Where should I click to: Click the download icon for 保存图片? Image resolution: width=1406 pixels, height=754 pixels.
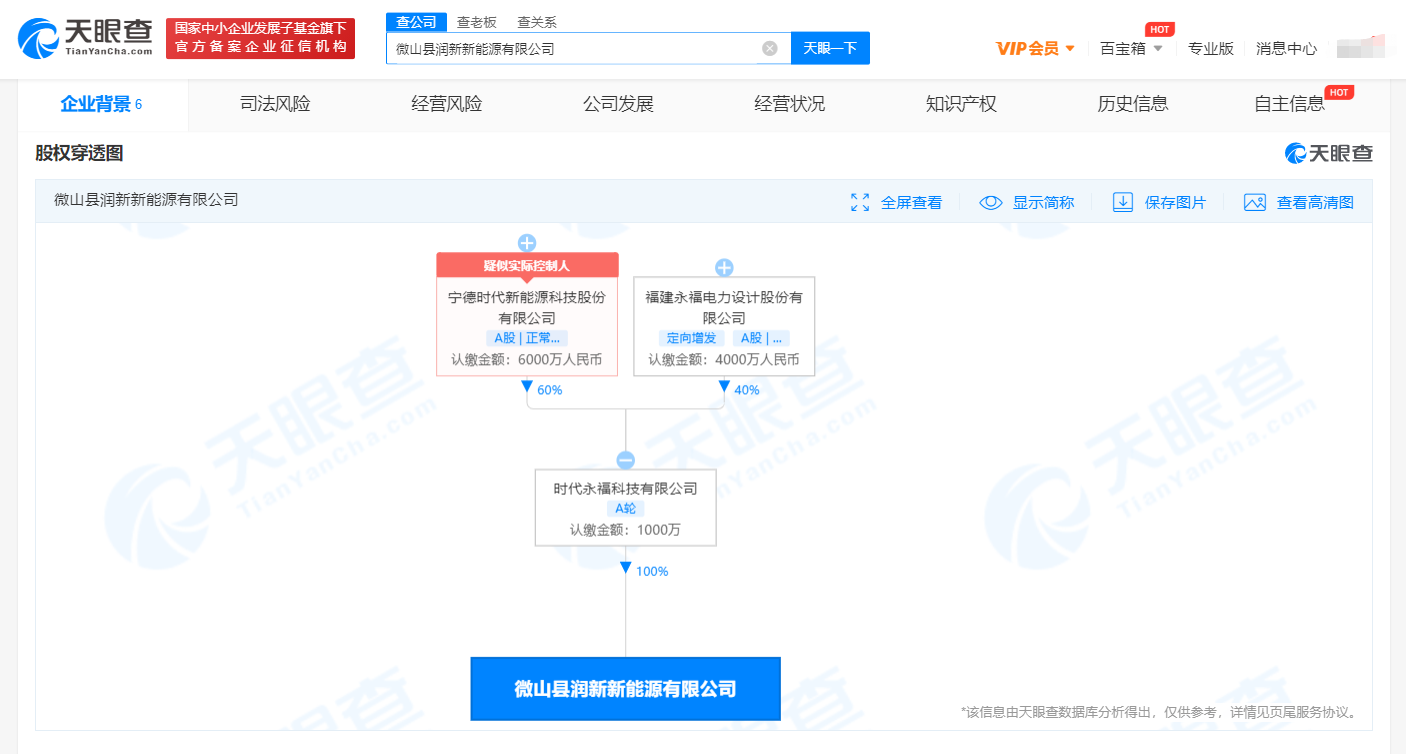[1123, 202]
